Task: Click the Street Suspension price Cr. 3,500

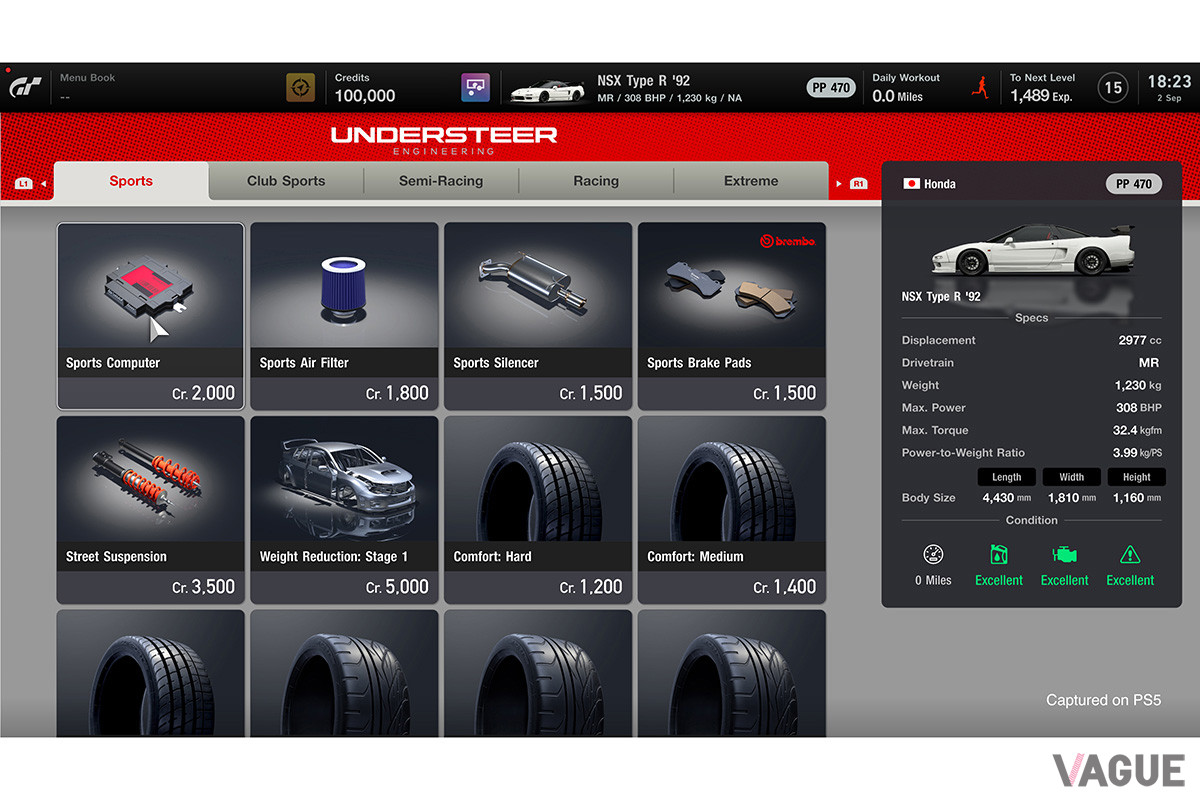Action: tap(204, 587)
